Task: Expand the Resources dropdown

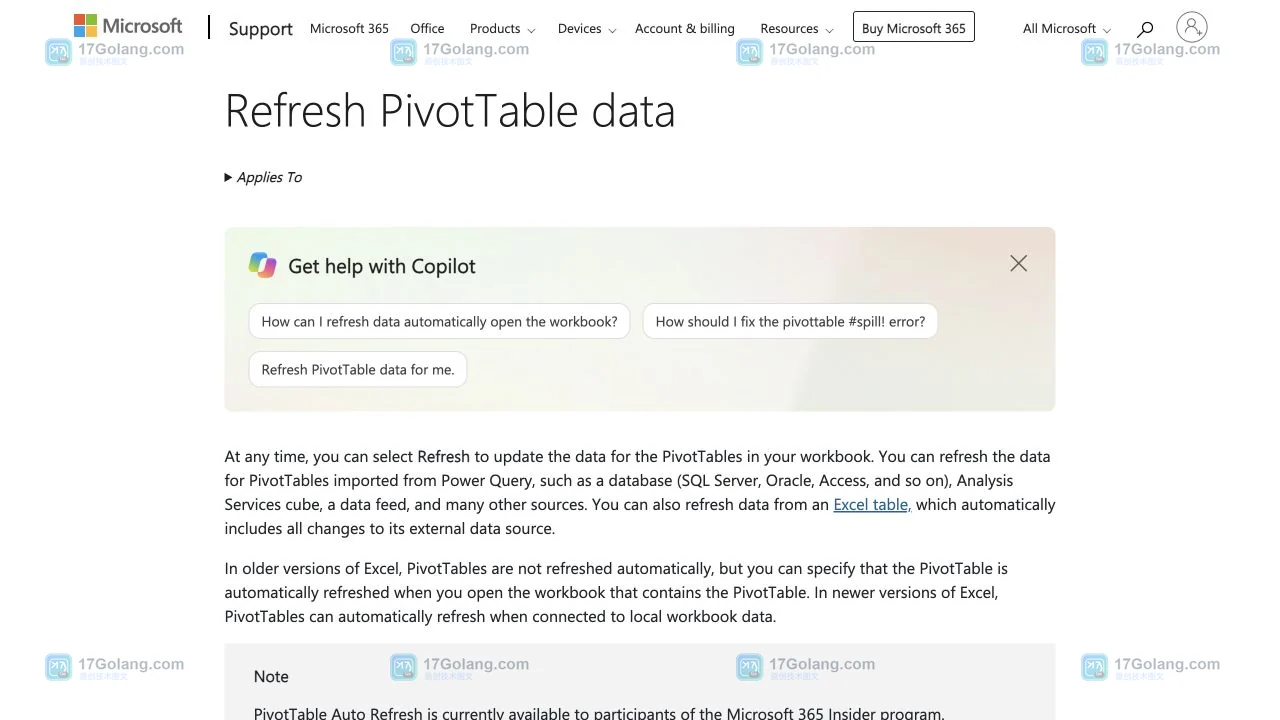Action: [x=796, y=28]
